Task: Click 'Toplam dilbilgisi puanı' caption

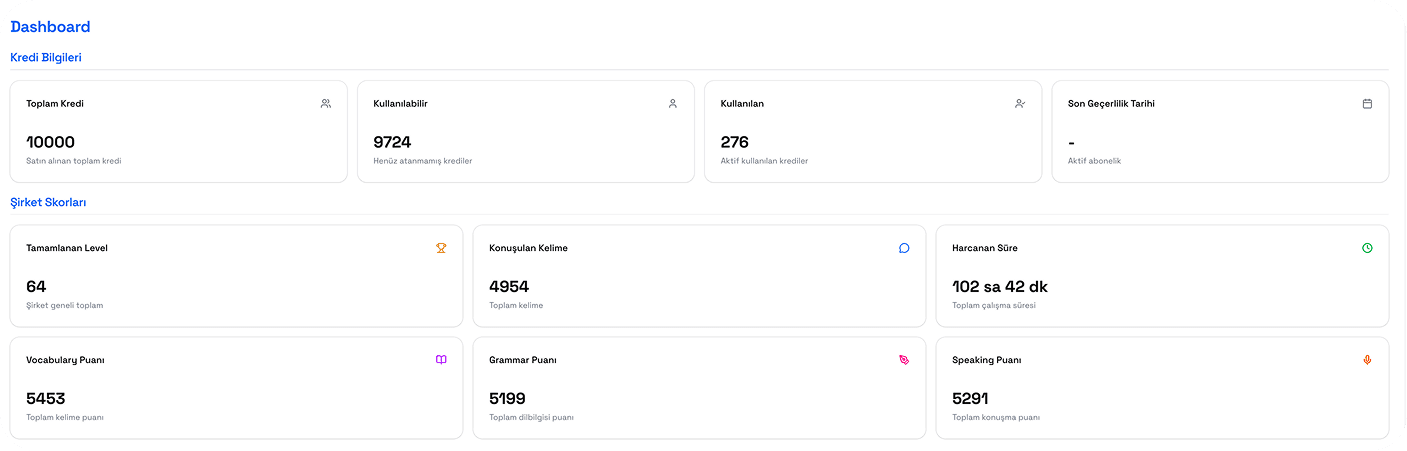Action: [531, 417]
